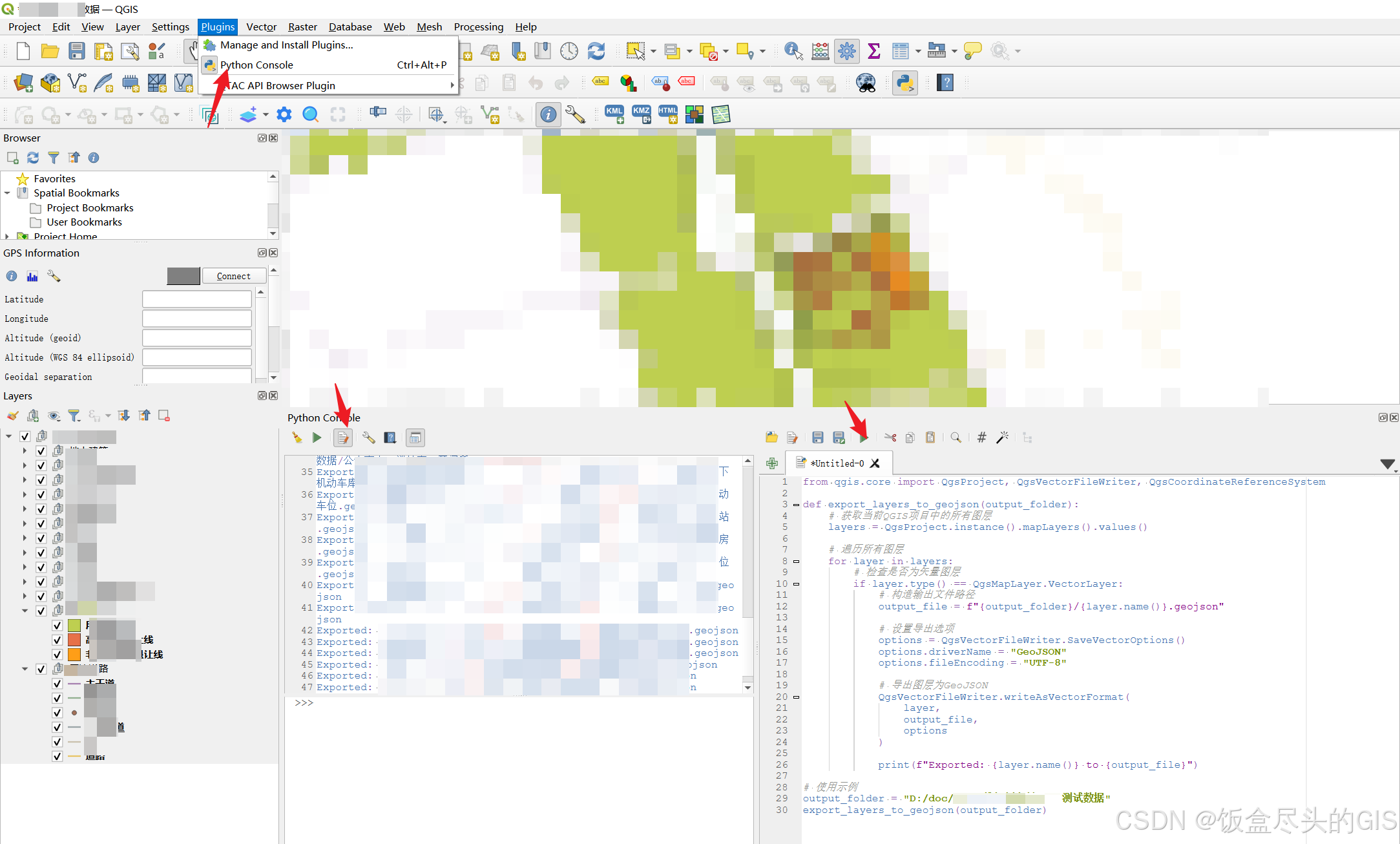Save the script in the code editor

(817, 438)
